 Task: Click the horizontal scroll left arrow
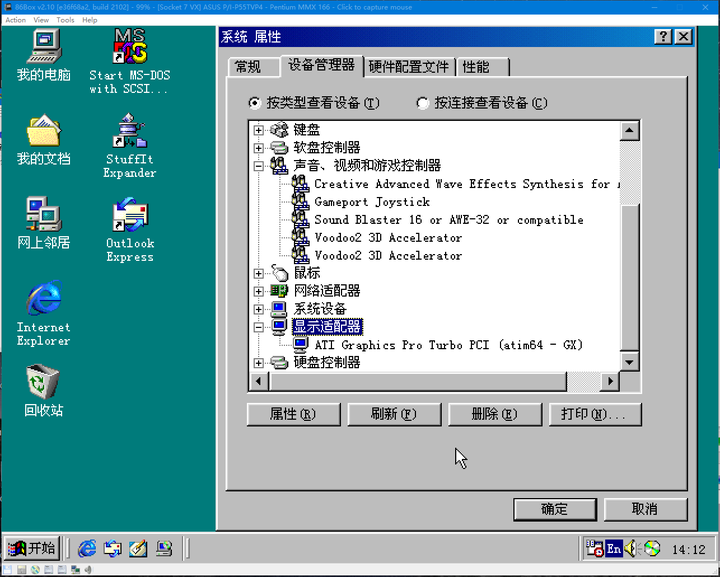tap(259, 381)
